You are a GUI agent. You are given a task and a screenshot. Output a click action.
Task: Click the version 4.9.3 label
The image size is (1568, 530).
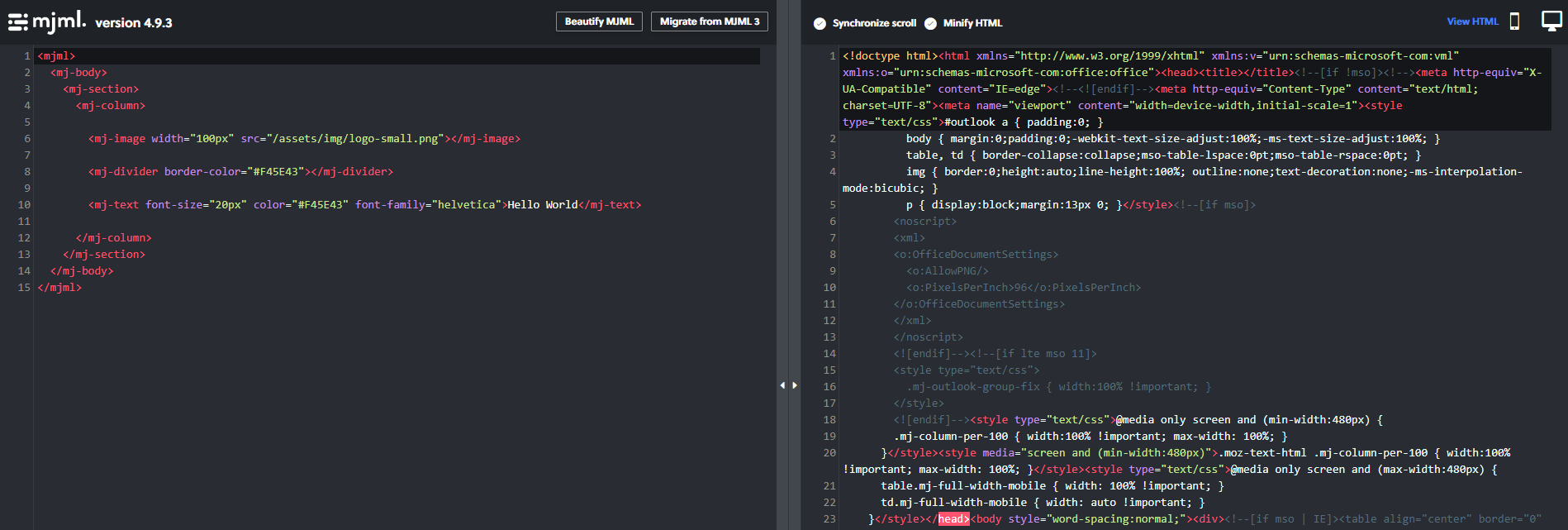[x=133, y=23]
